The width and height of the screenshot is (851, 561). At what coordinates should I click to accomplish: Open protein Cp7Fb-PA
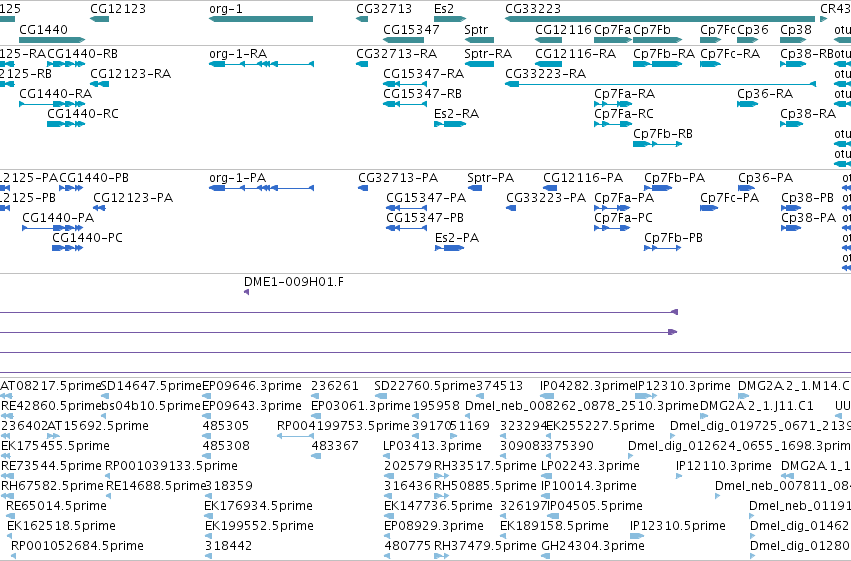pos(658,188)
